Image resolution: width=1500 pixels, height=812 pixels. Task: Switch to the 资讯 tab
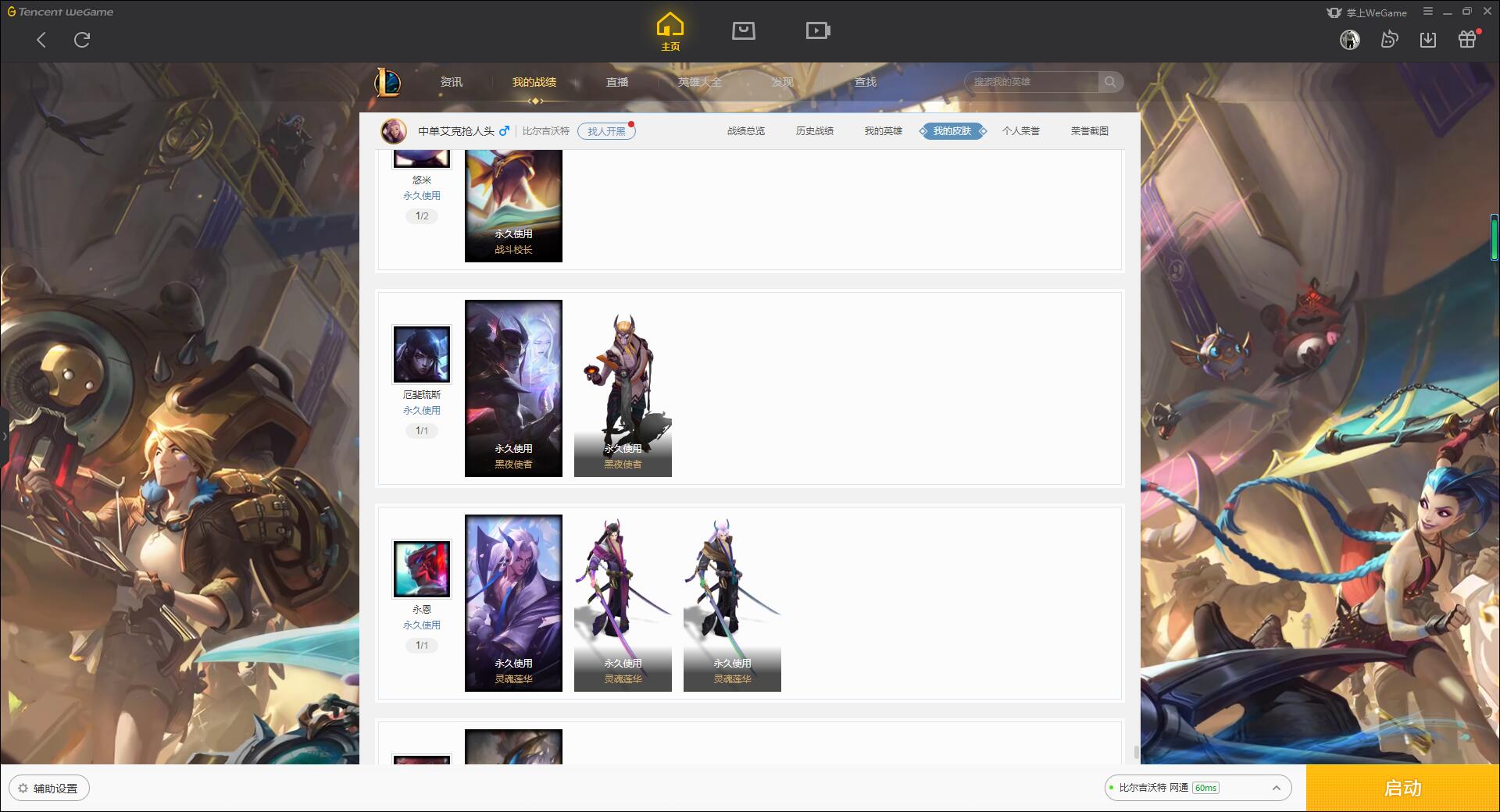(452, 82)
